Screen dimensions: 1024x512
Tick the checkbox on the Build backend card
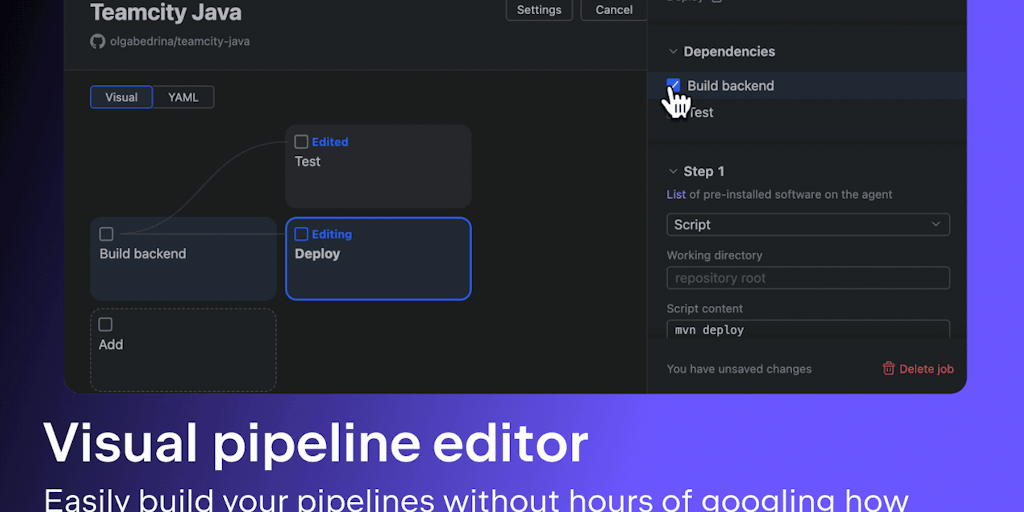[106, 234]
